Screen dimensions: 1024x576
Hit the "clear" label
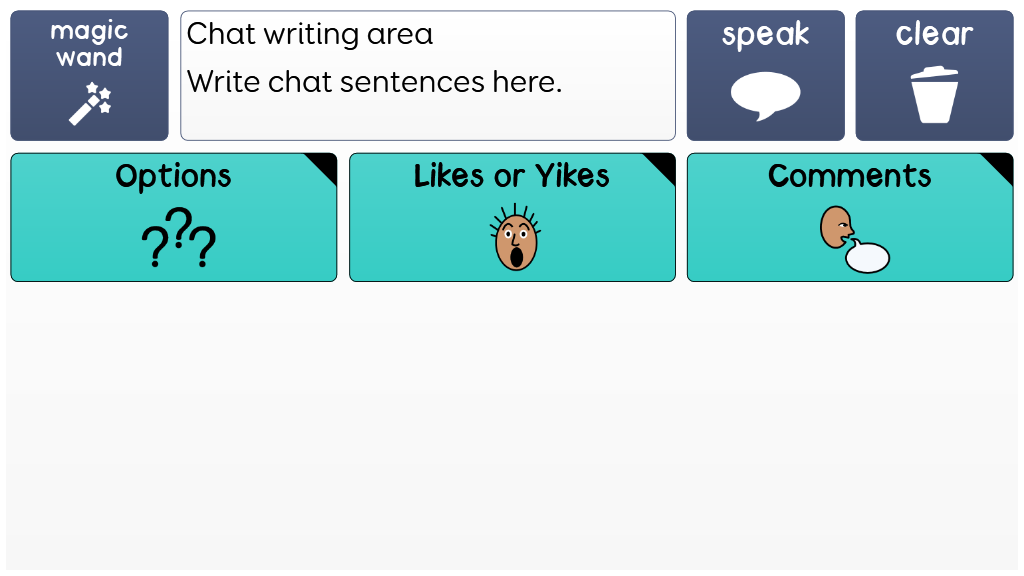point(934,34)
